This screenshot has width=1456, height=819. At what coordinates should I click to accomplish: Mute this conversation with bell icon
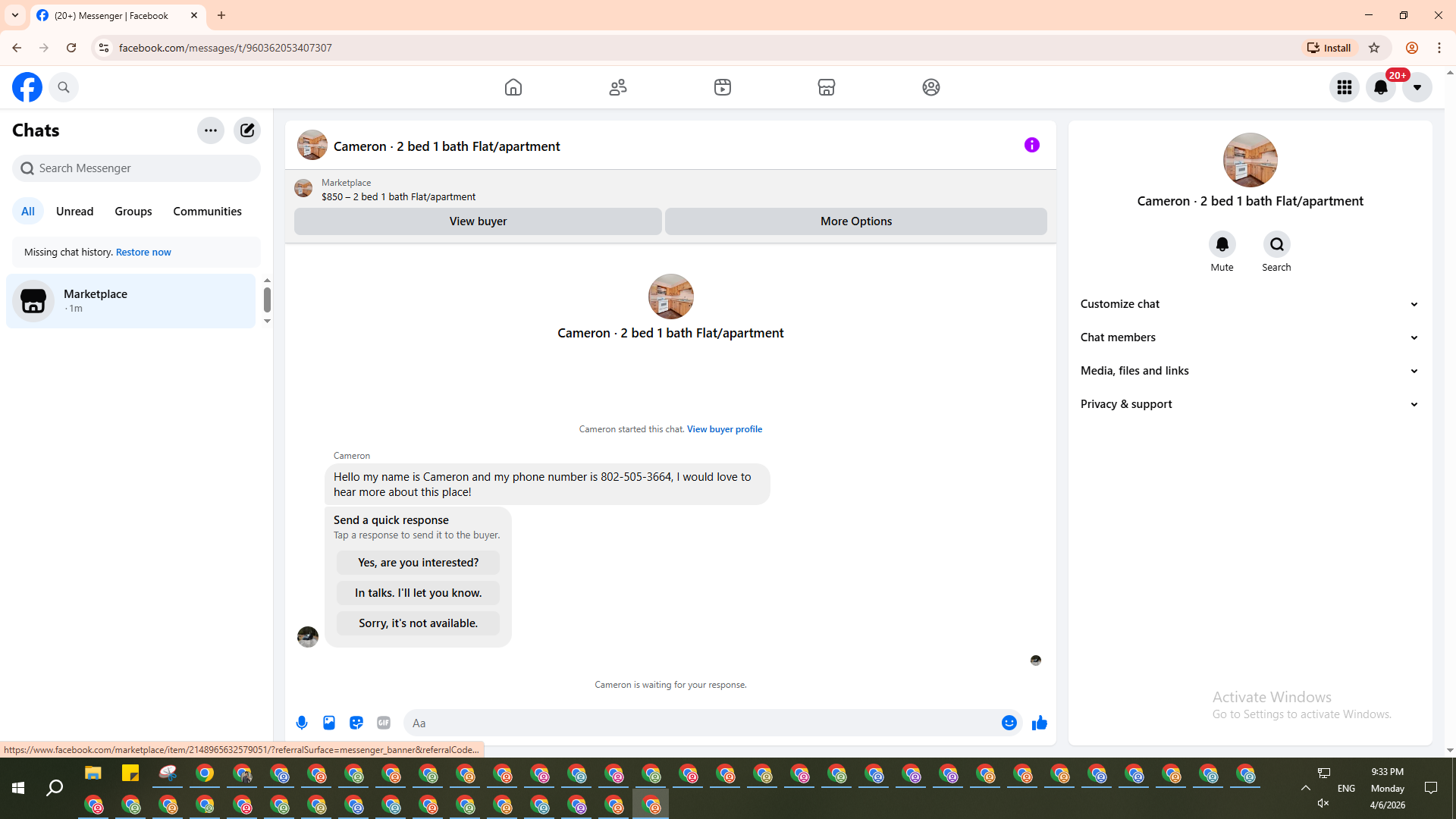pyautogui.click(x=1222, y=244)
